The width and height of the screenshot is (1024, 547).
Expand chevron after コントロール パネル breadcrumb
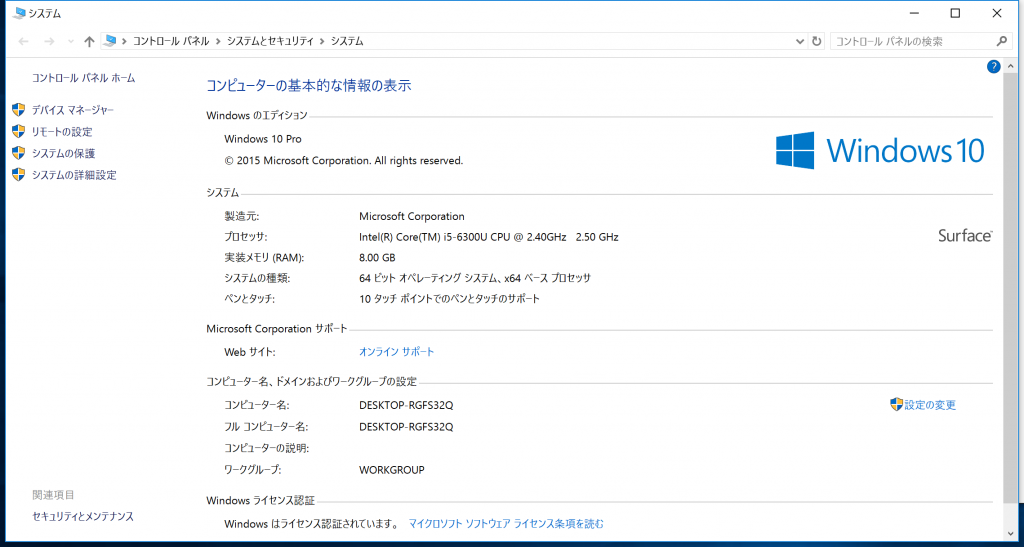[218, 41]
